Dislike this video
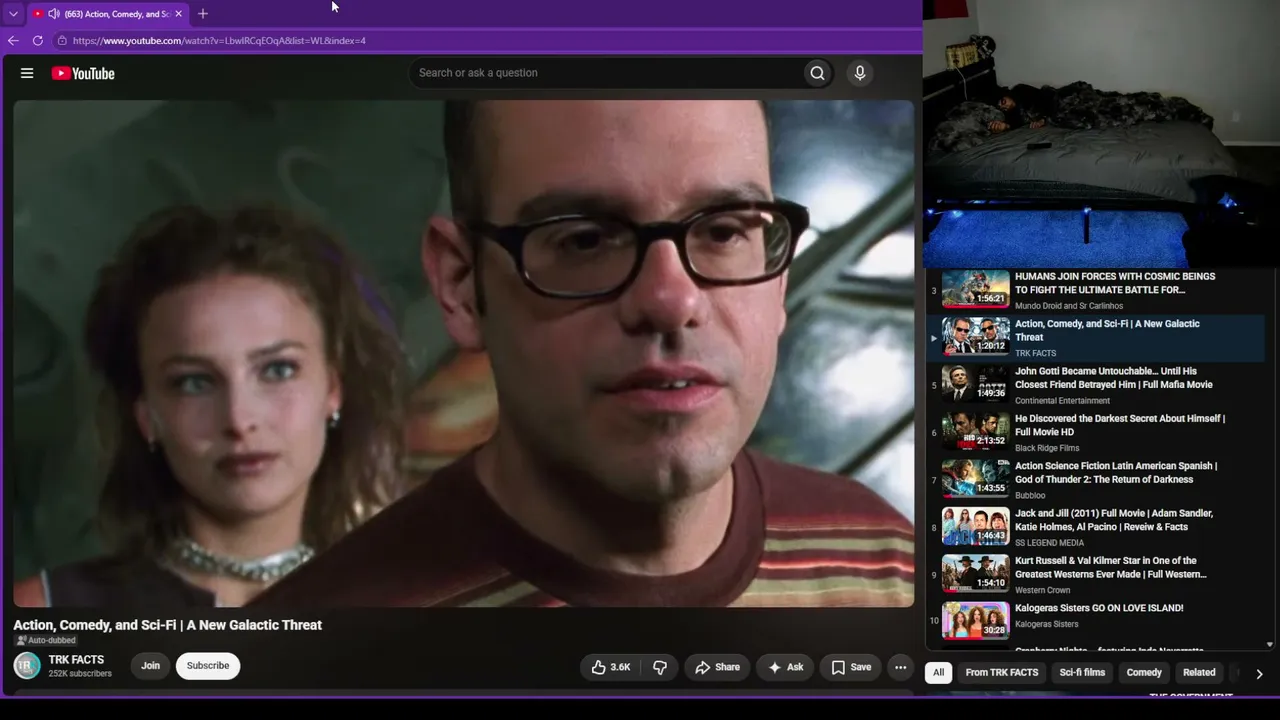 (x=660, y=667)
